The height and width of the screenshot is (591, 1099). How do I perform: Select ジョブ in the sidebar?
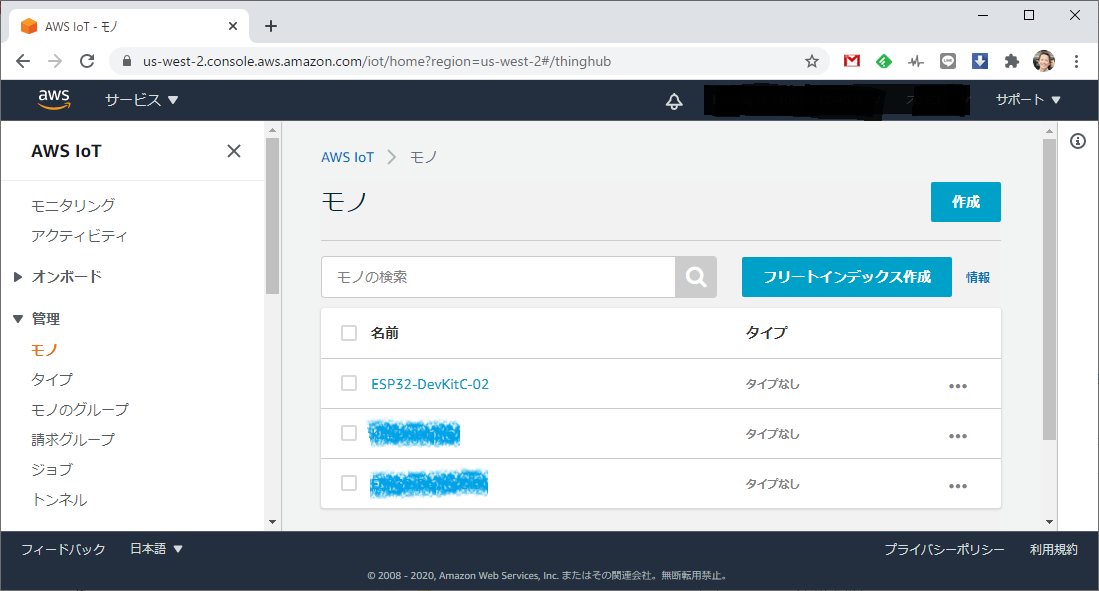point(52,470)
